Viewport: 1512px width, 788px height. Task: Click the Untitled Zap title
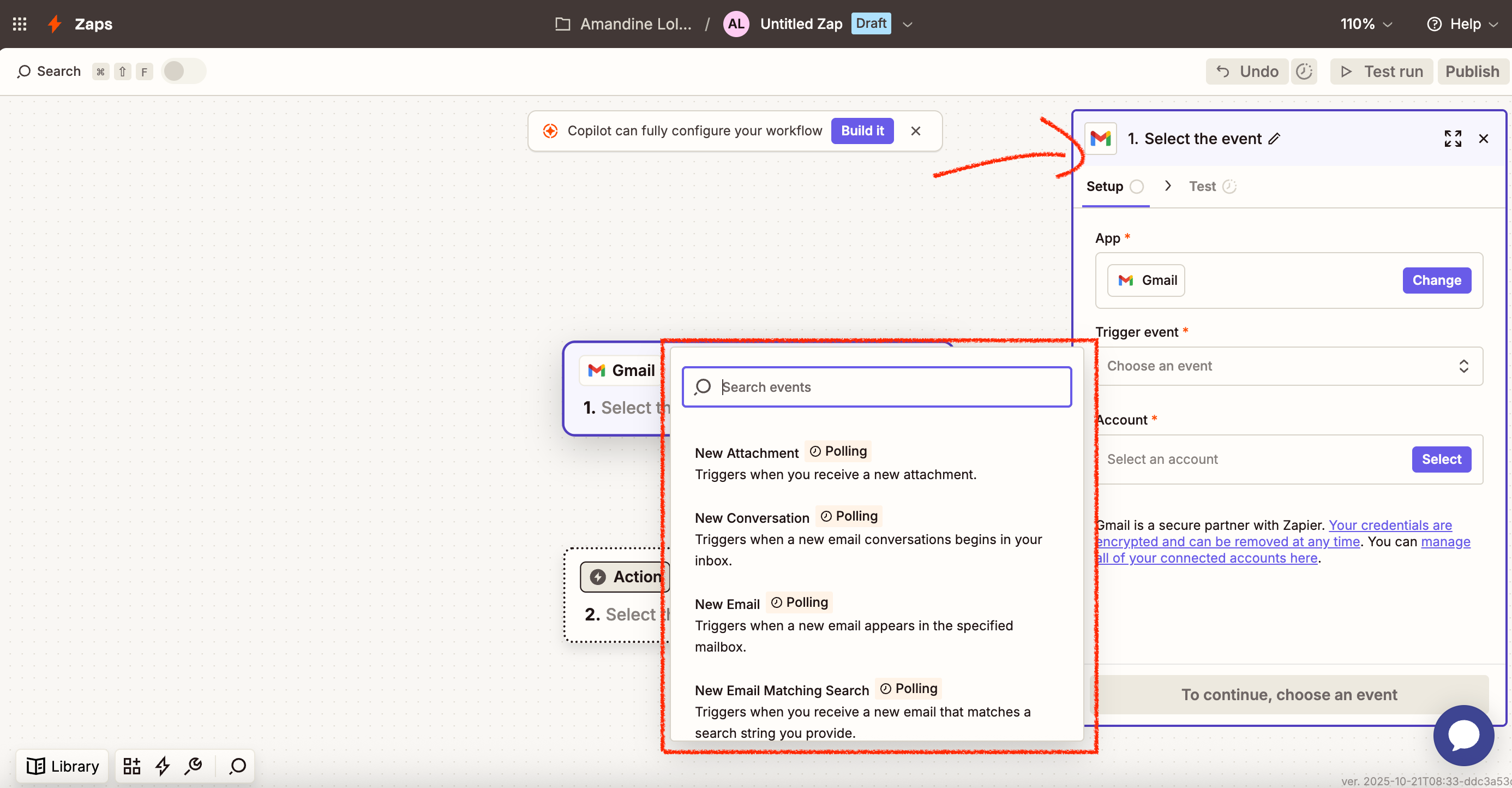pyautogui.click(x=801, y=24)
